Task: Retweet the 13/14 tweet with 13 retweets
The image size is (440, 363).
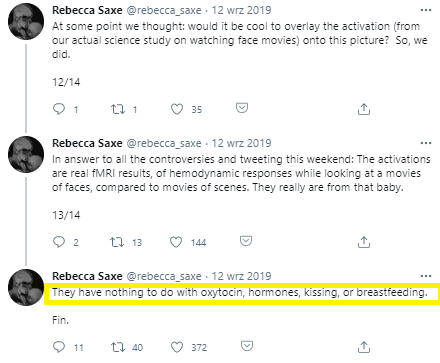Action: [117, 242]
